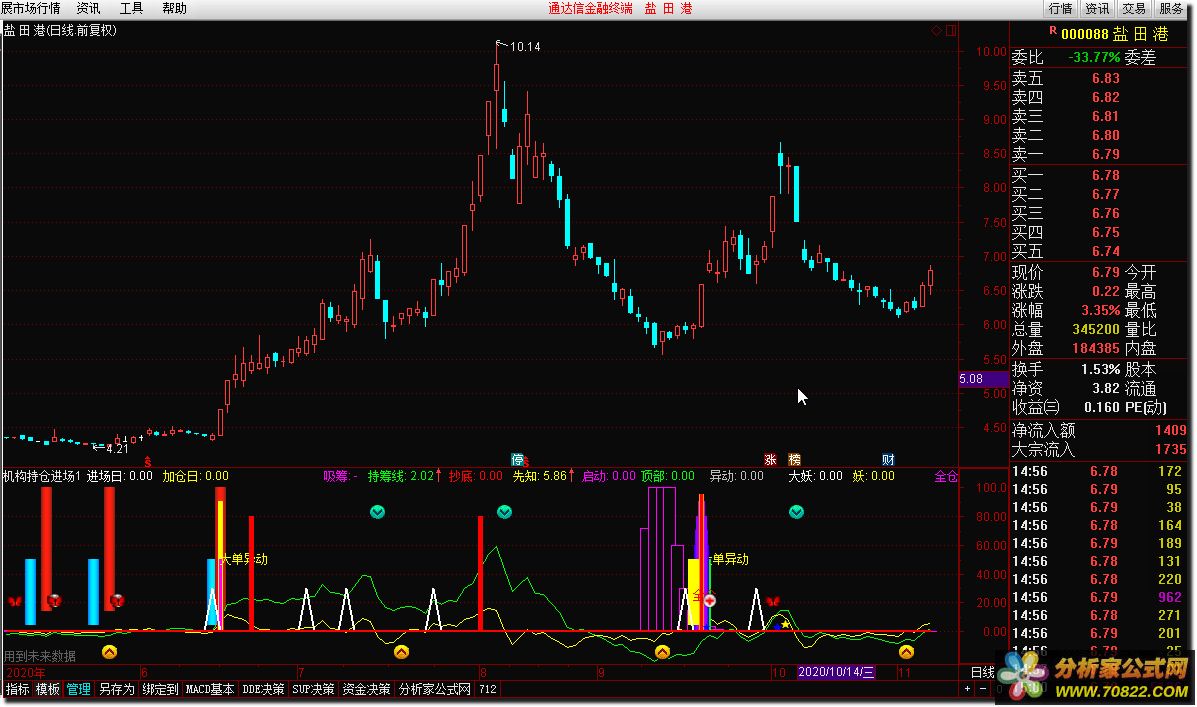1197x707 pixels.
Task: Switch to the 资金决策 indicator tab
Action: click(x=366, y=689)
